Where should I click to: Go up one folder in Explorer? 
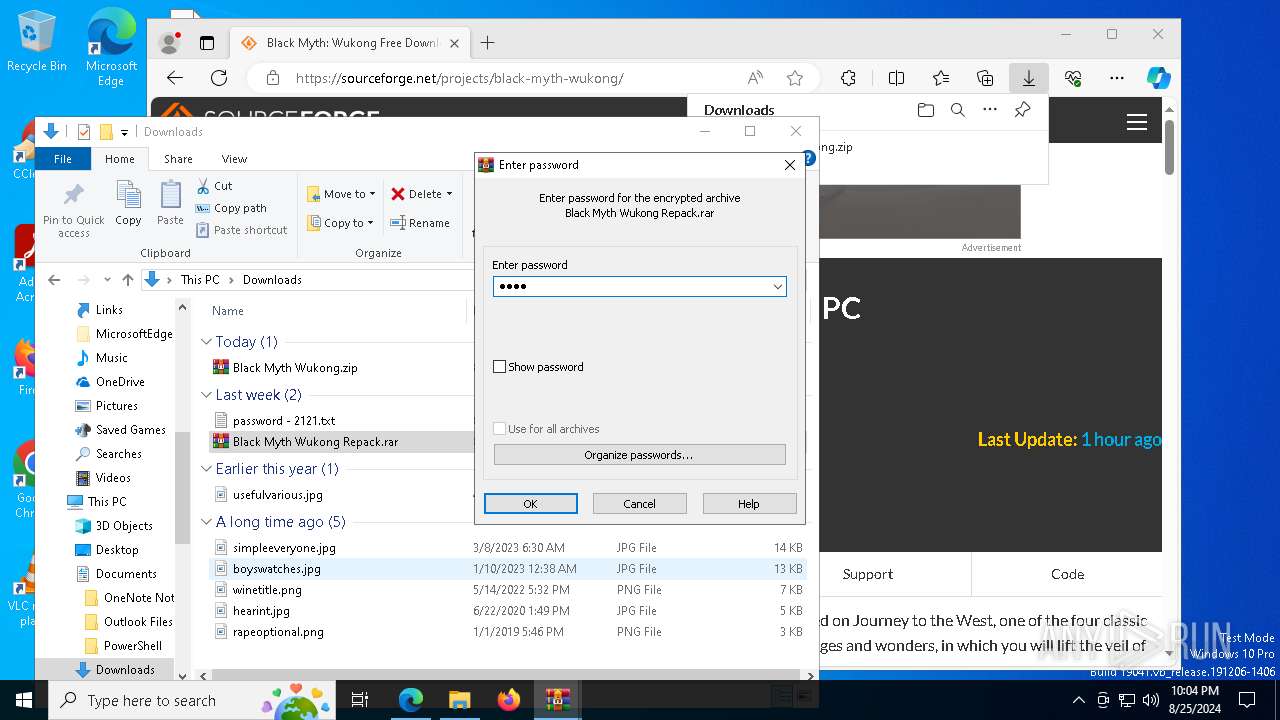(x=128, y=280)
